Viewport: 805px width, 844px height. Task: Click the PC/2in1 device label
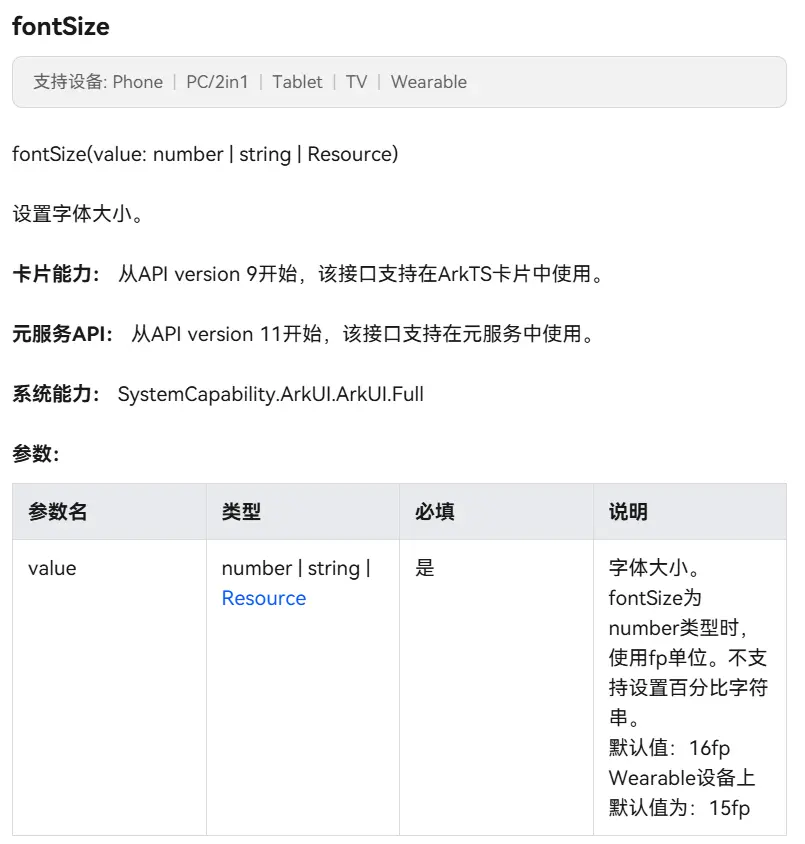pyautogui.click(x=217, y=82)
